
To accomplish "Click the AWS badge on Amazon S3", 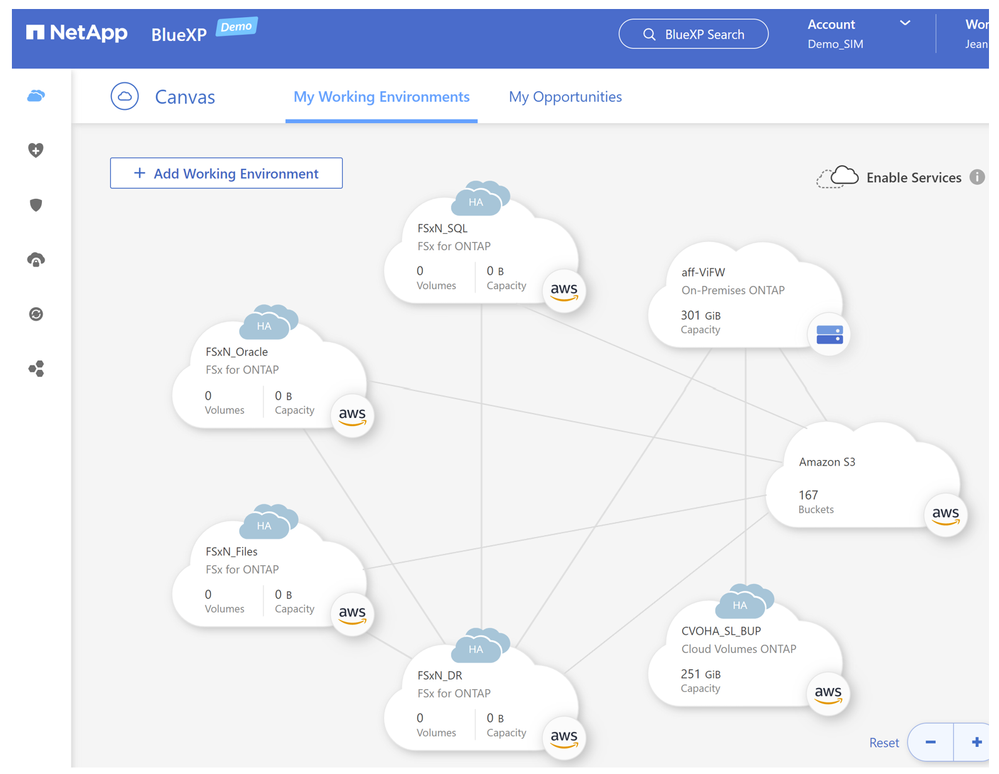I will pyautogui.click(x=945, y=515).
